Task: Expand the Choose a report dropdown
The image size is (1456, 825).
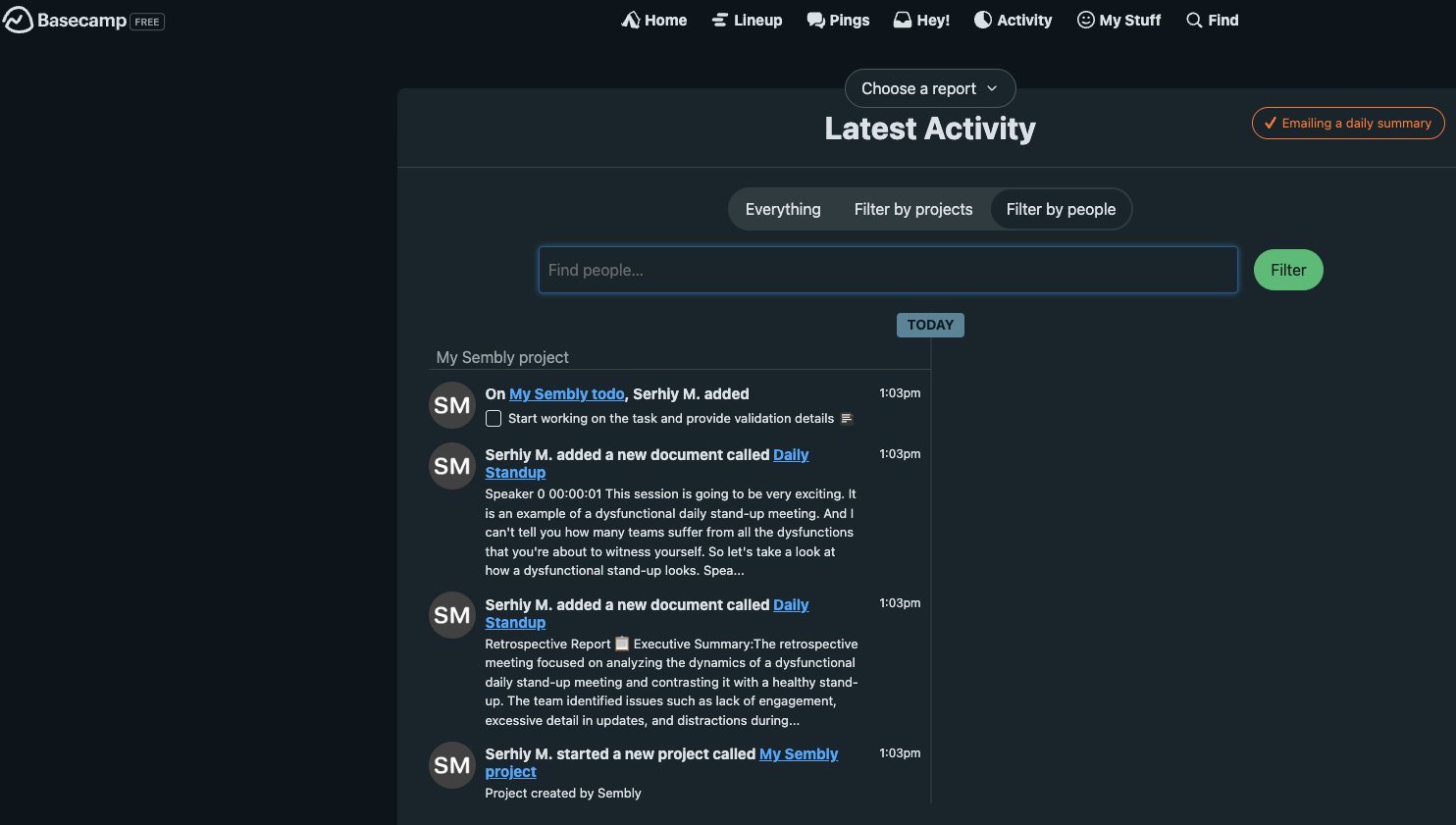Action: coord(929,88)
